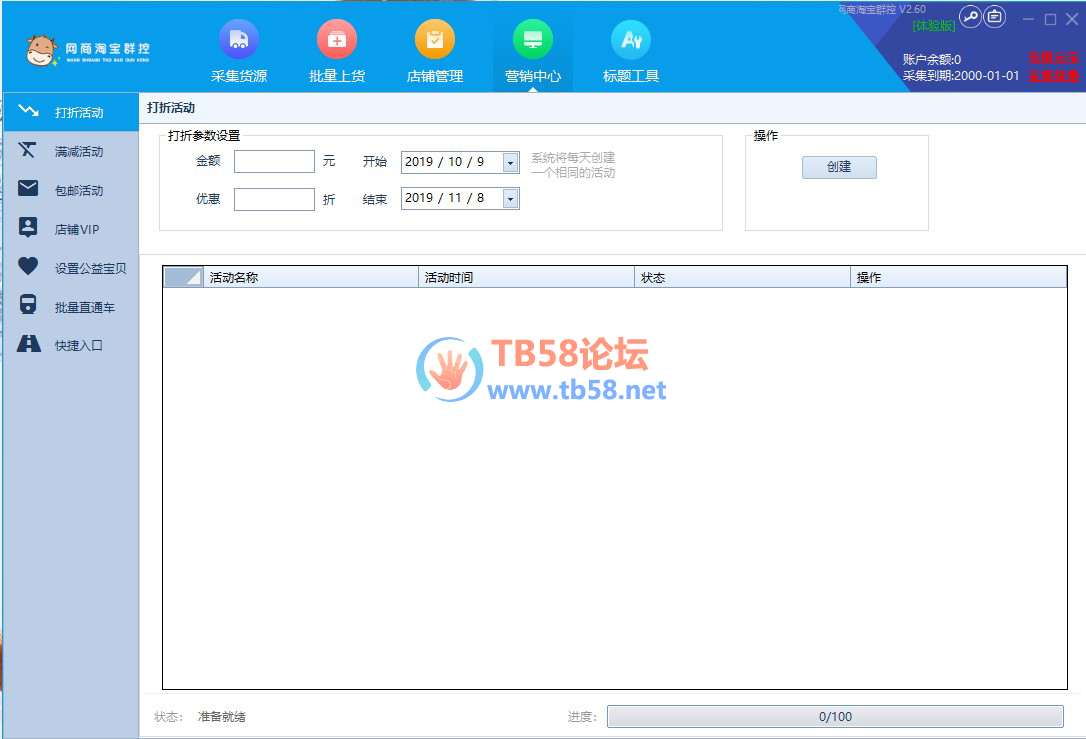Screen dimensions: 1086x739
Task: Click the table's select-all corner cell
Action: pyautogui.click(x=183, y=277)
